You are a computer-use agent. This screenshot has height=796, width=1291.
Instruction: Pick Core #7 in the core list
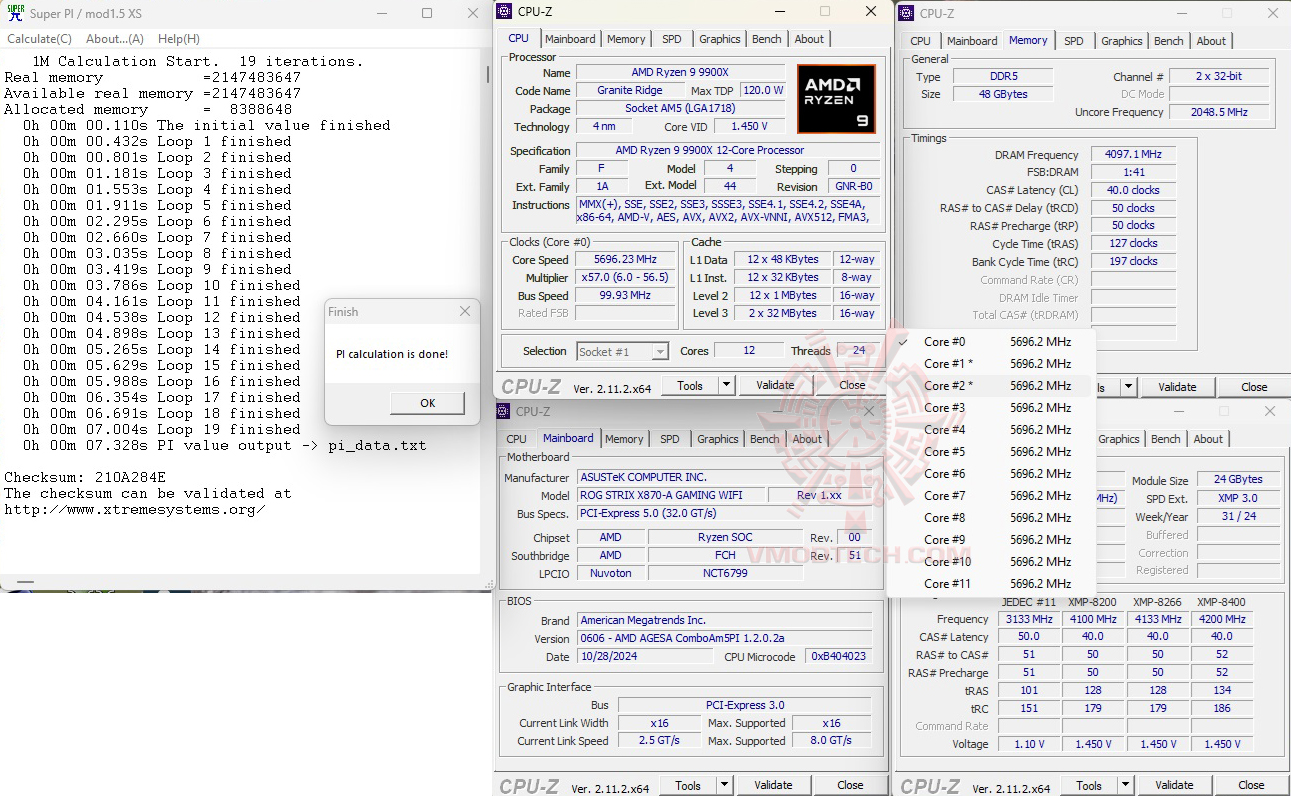click(x=991, y=496)
